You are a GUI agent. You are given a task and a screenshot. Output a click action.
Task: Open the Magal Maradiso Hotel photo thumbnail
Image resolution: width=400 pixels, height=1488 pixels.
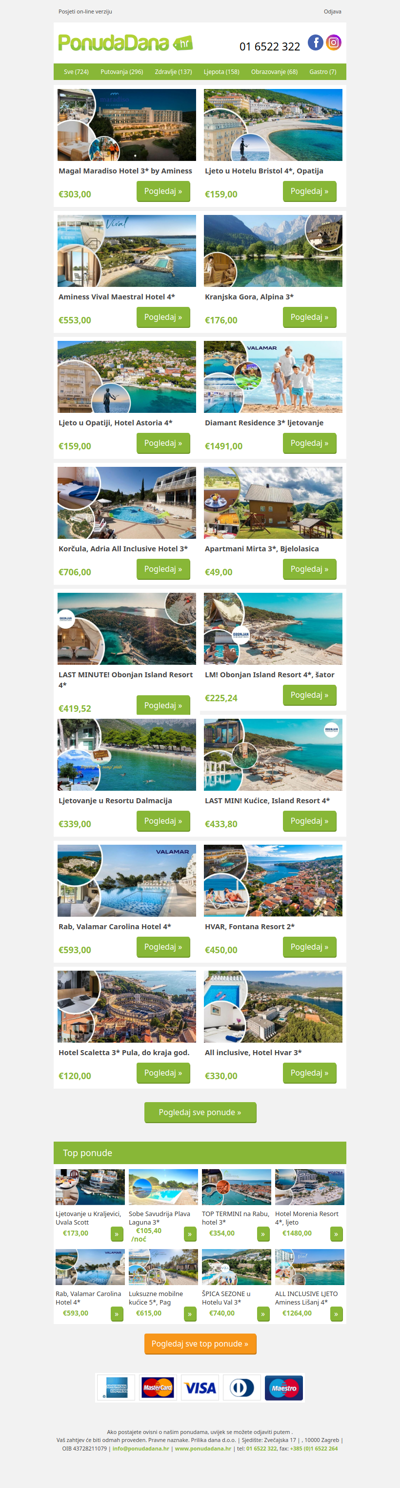pos(127,125)
